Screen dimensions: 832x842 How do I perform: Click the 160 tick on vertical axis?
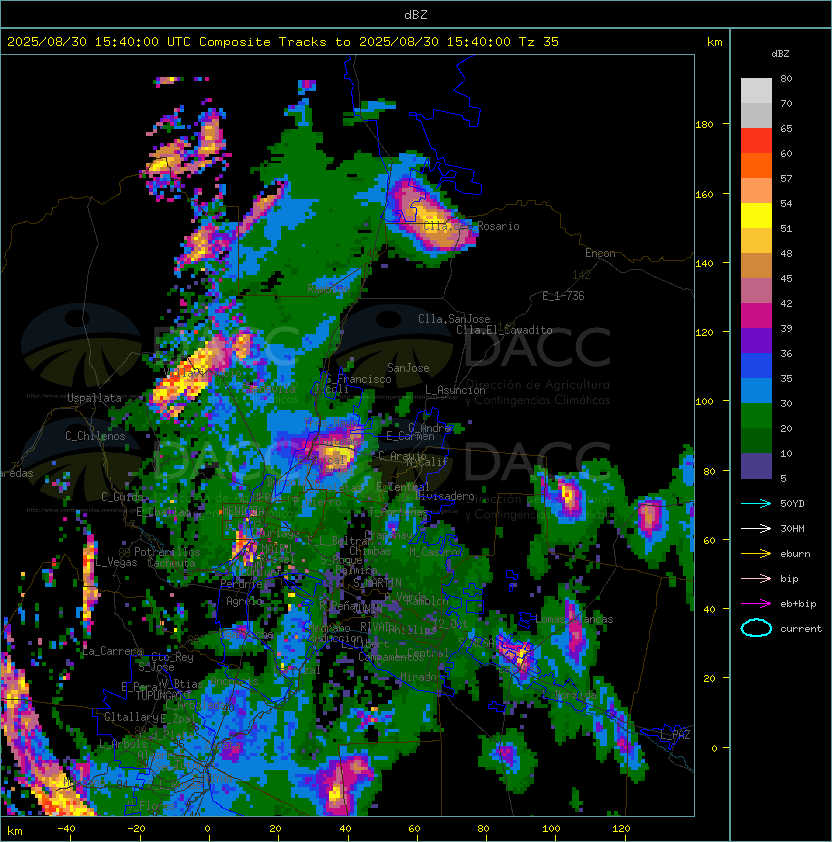704,194
